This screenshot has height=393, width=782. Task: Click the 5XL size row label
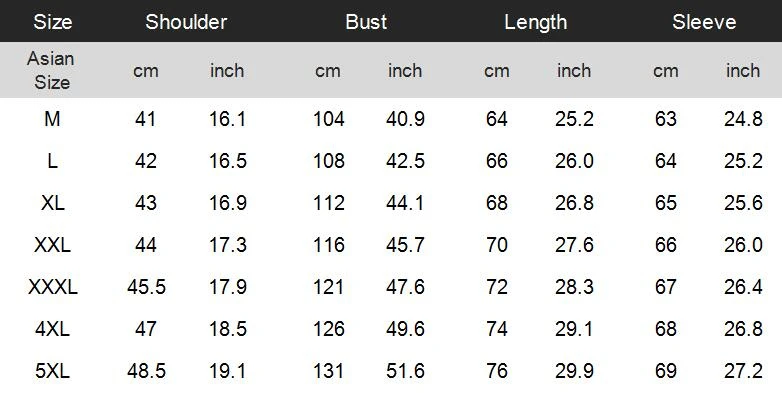point(52,371)
